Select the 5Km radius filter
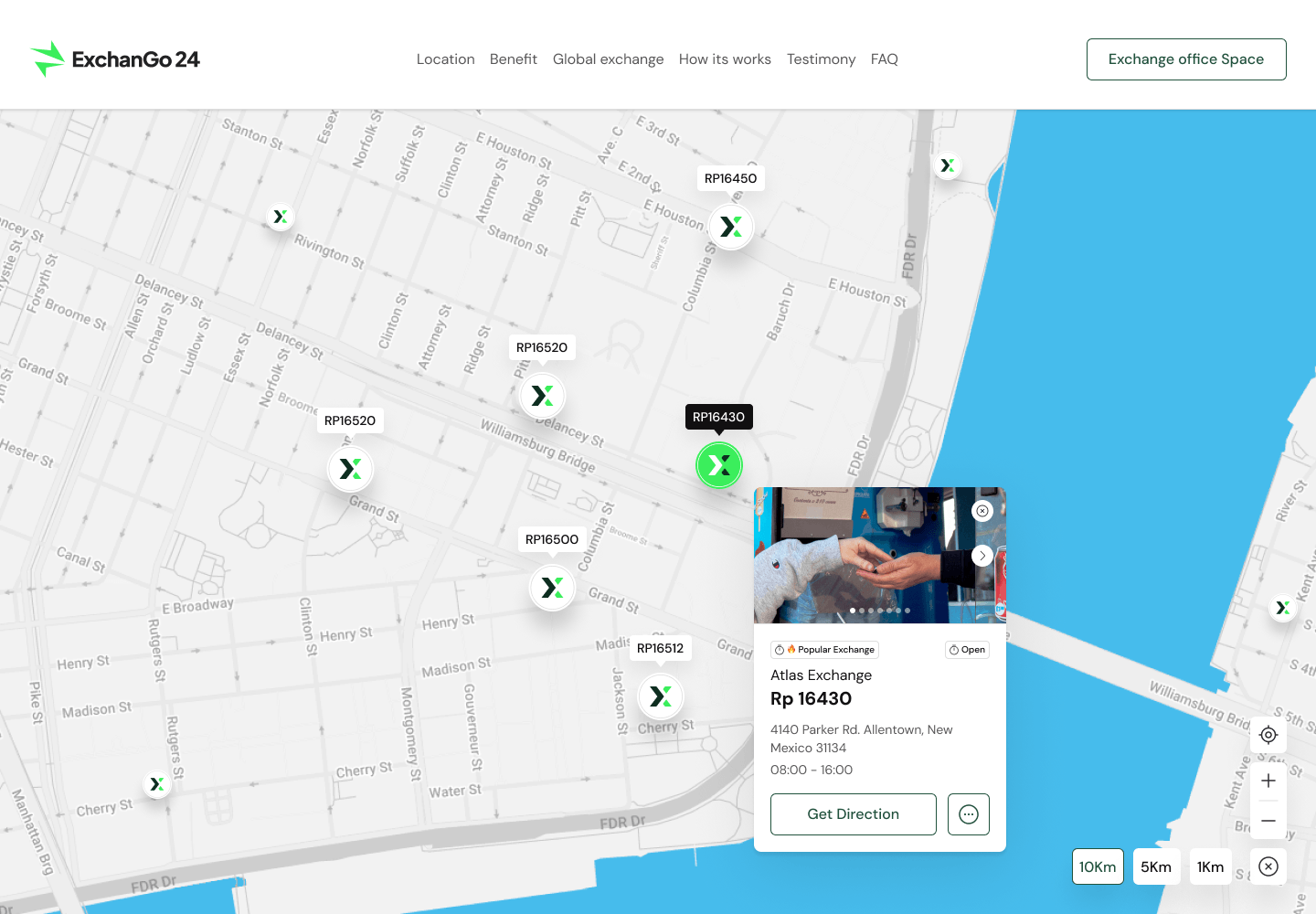Screen dimensions: 1316x914 click(1156, 866)
